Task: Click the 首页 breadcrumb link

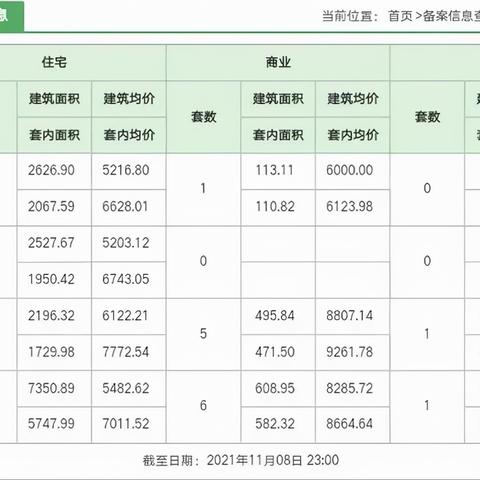Action: click(400, 16)
